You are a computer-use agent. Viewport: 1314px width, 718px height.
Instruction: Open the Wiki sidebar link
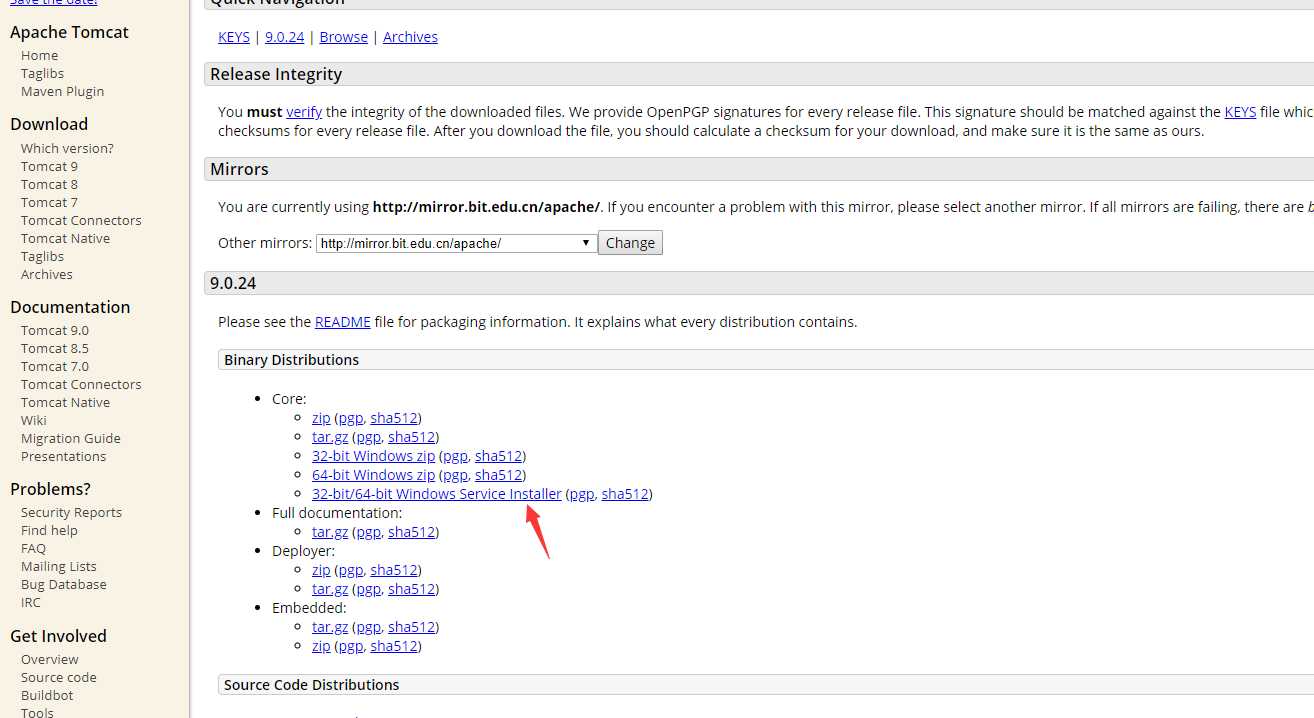(x=33, y=420)
